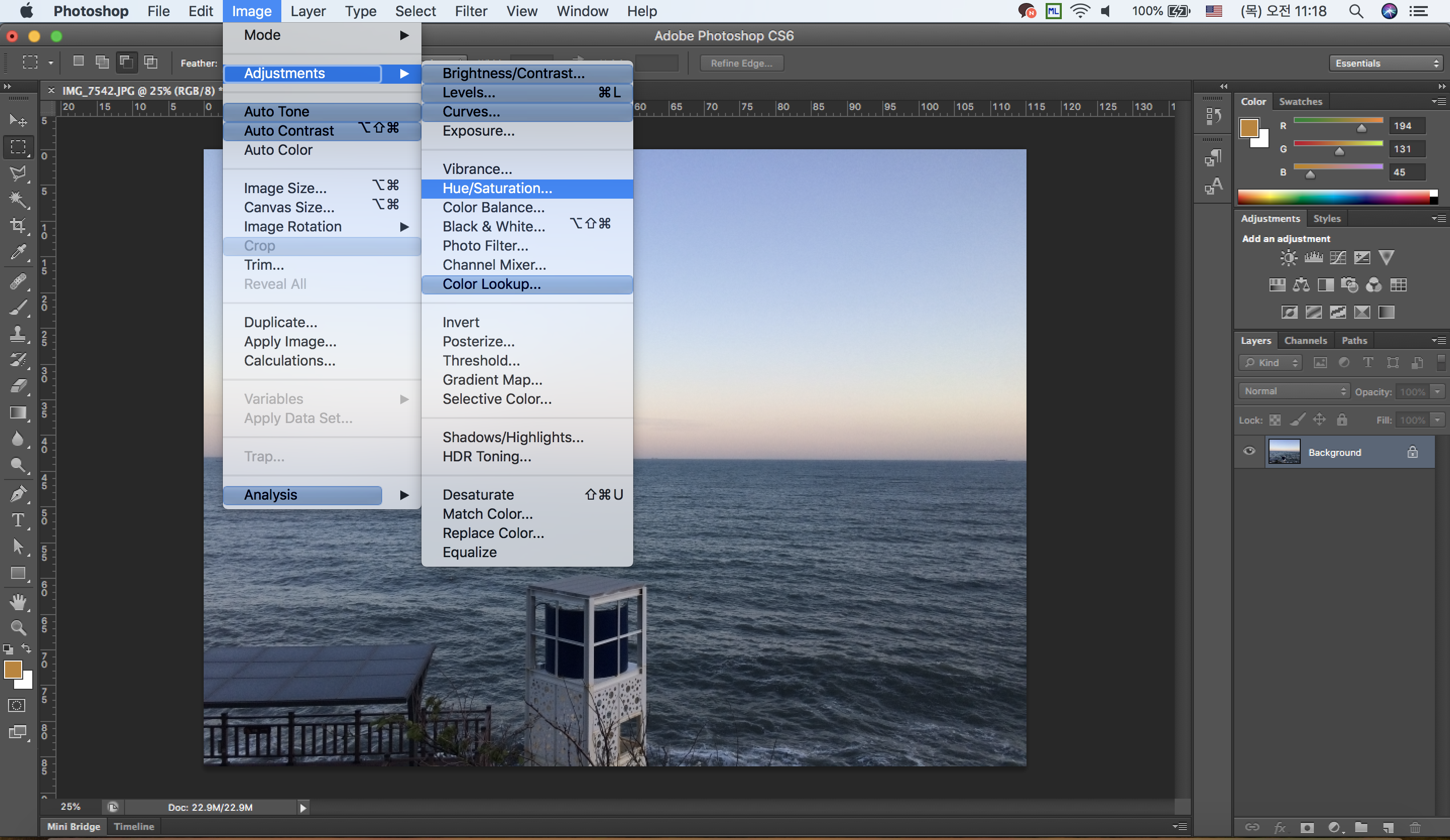Expand the Analysis submenu
This screenshot has height=840, width=1450.
(x=322, y=495)
